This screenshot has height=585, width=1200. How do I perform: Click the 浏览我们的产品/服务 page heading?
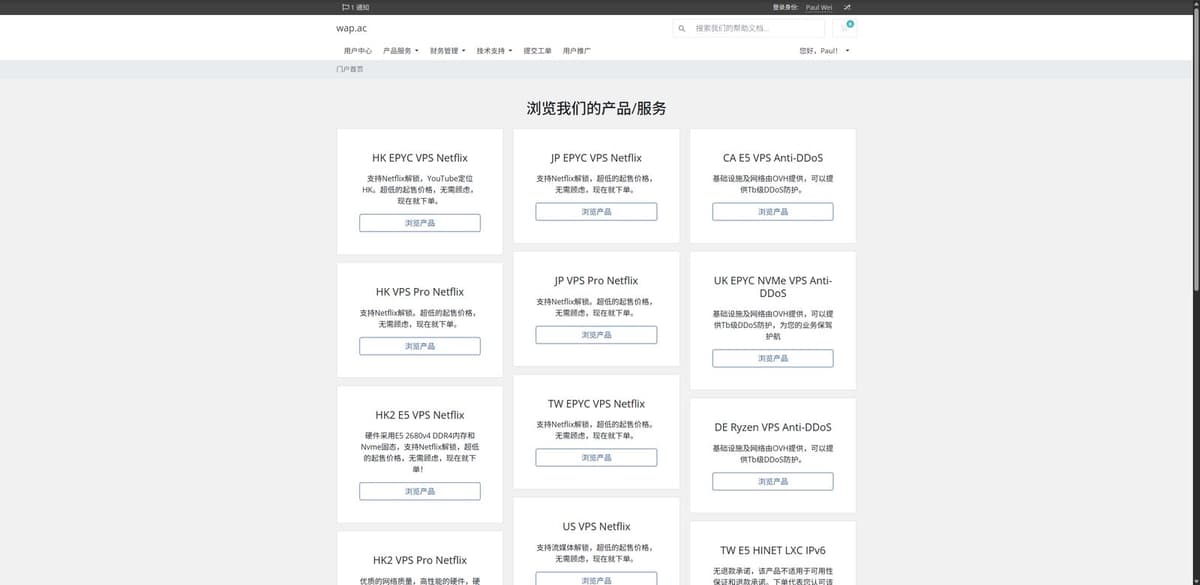[x=596, y=108]
